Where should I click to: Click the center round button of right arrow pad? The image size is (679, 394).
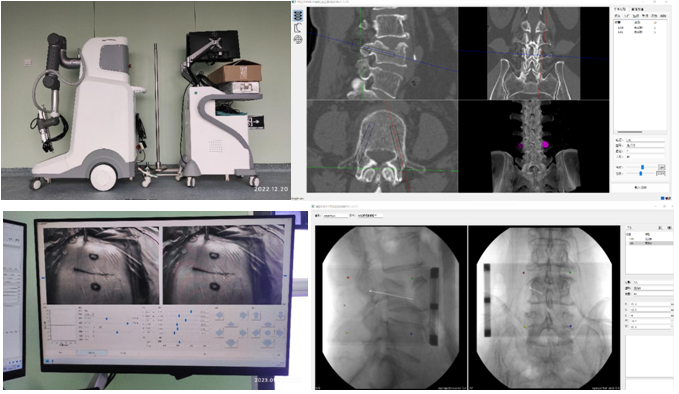(268, 333)
